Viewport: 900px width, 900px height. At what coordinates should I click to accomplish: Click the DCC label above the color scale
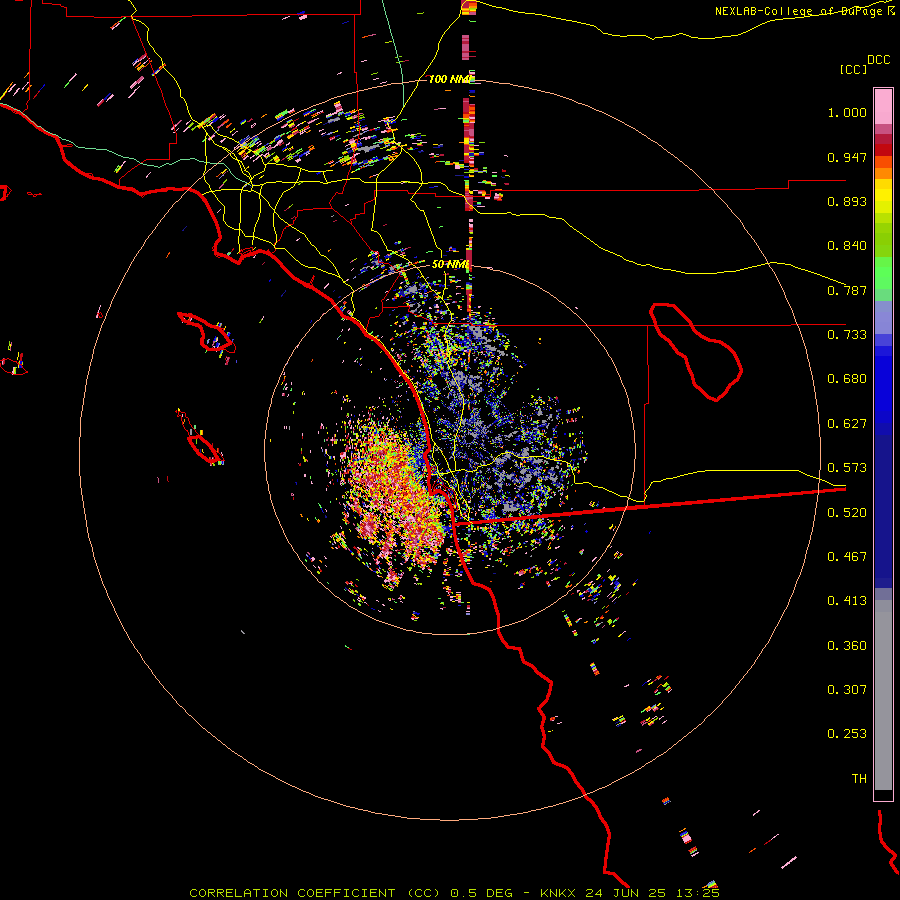coord(879,60)
